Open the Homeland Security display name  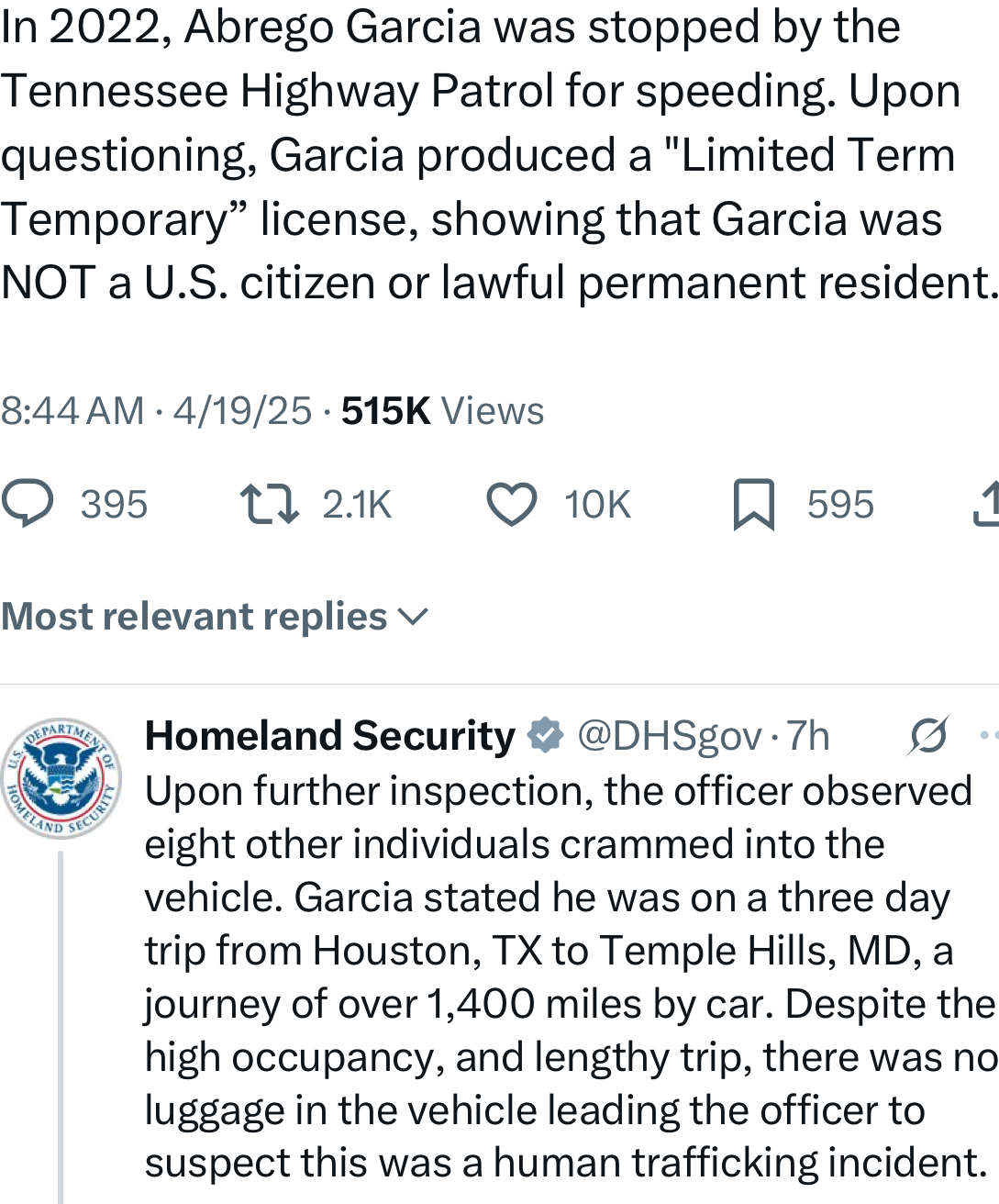point(330,736)
